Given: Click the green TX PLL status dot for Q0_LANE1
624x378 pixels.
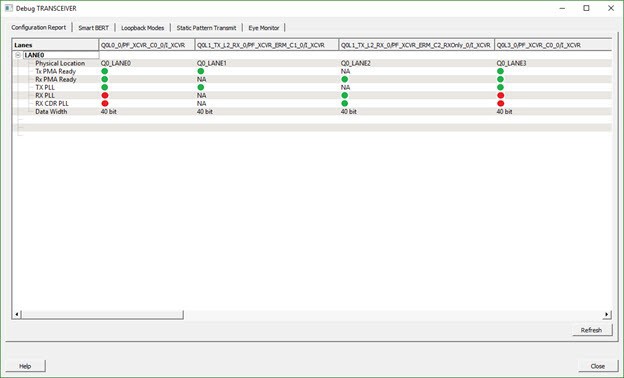Looking at the screenshot, I should click(x=201, y=87).
